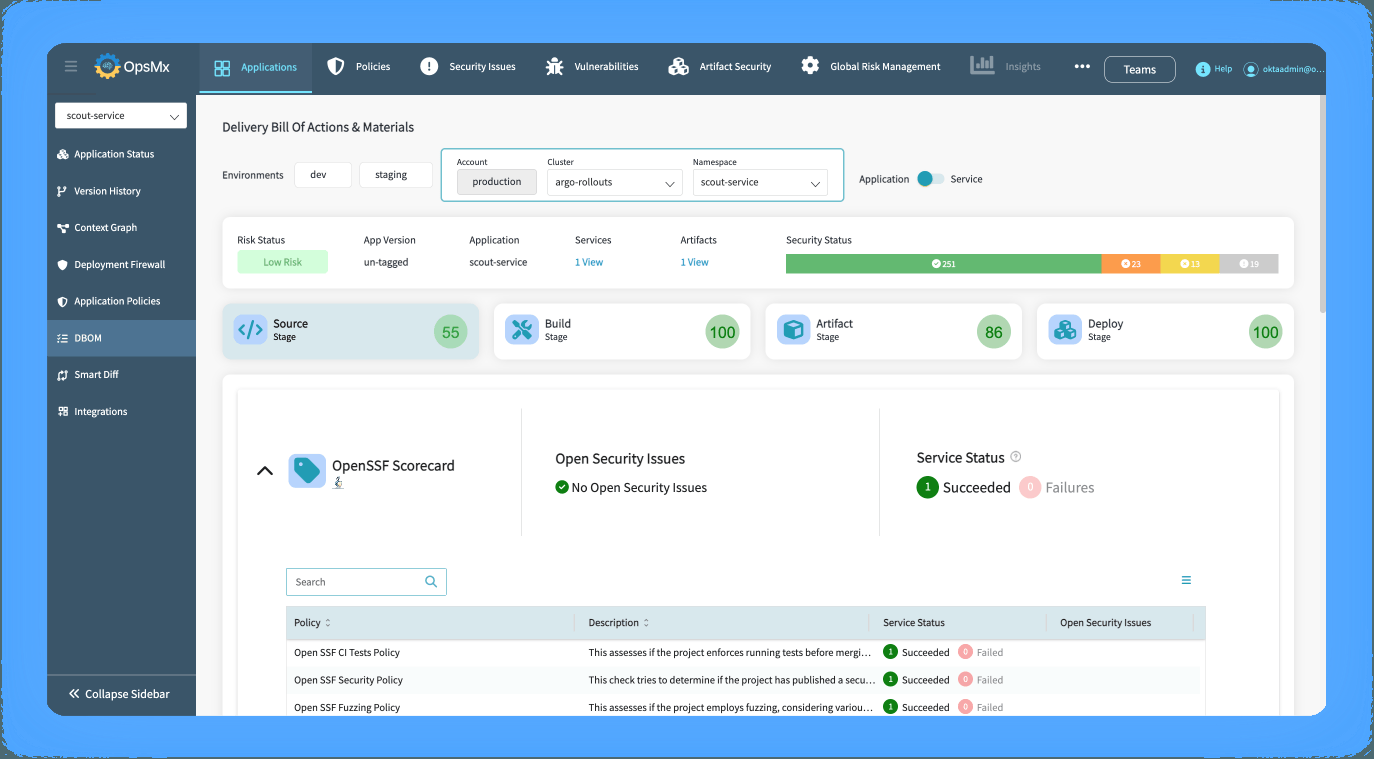This screenshot has width=1374, height=759.
Task: Click the OpenSSF Scorecard tag icon
Action: [307, 470]
